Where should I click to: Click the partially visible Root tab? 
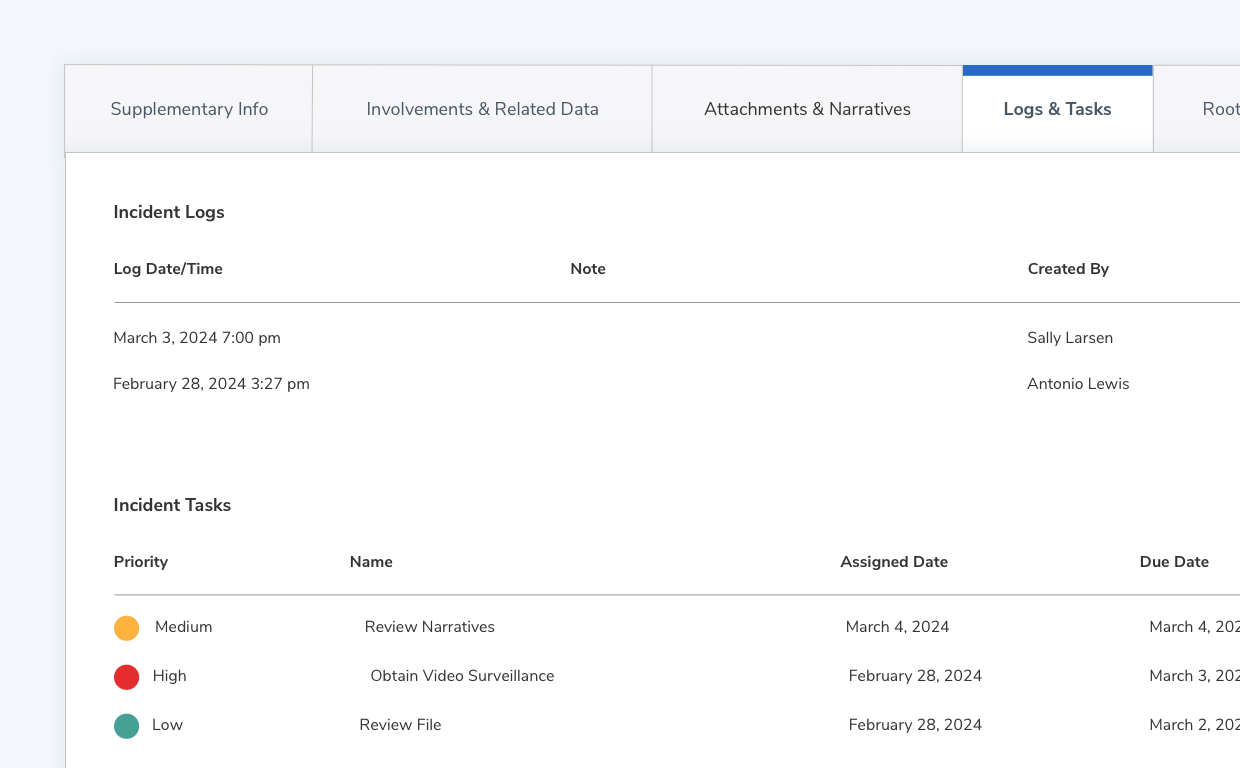(1210, 109)
